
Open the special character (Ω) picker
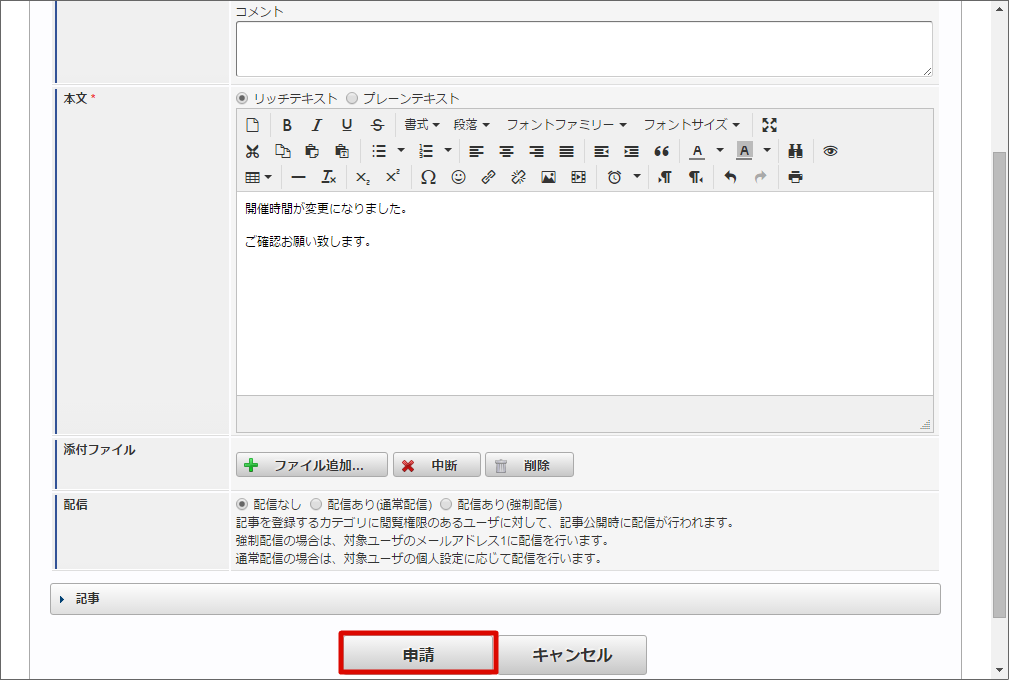pos(429,177)
